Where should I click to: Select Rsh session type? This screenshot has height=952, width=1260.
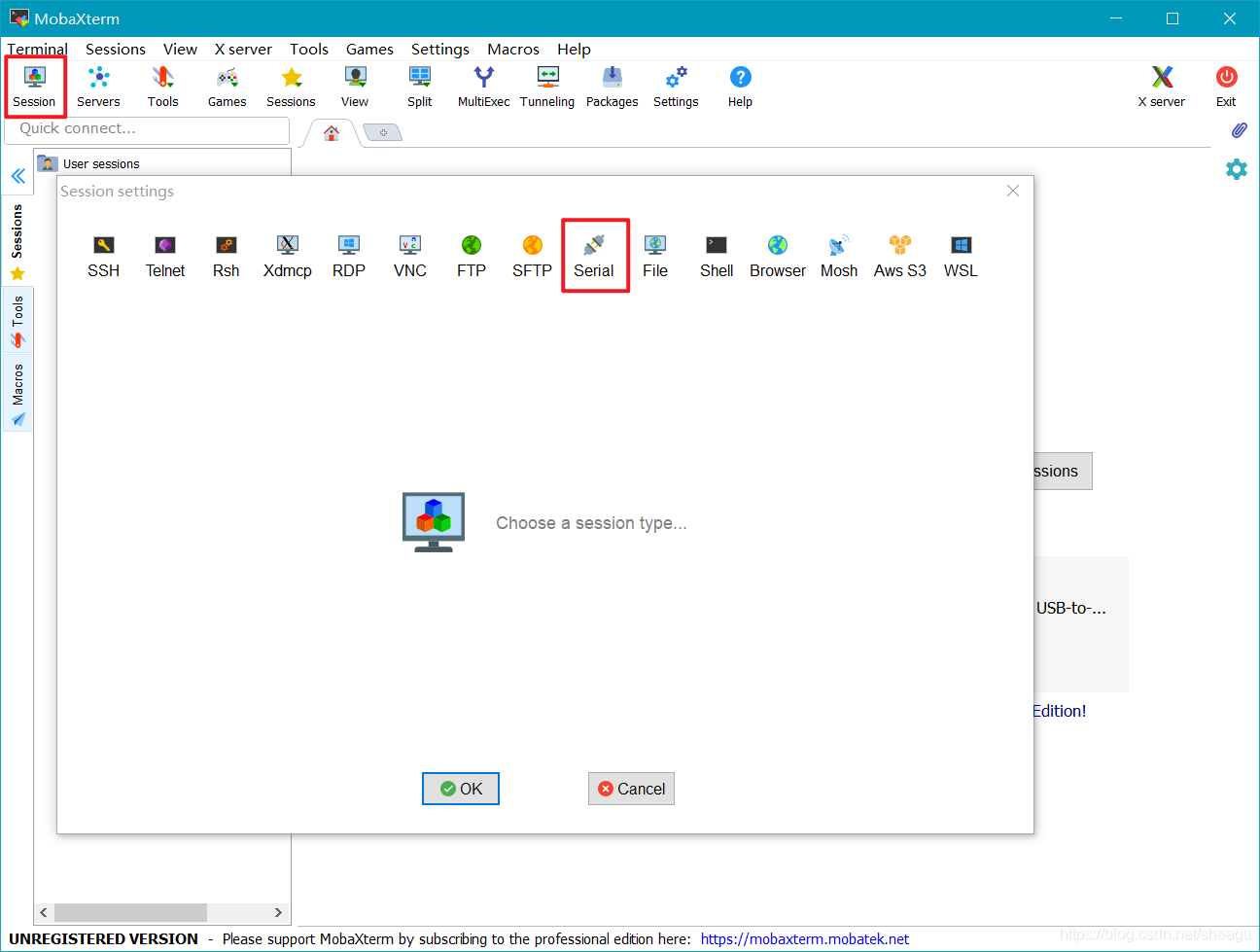coord(227,257)
